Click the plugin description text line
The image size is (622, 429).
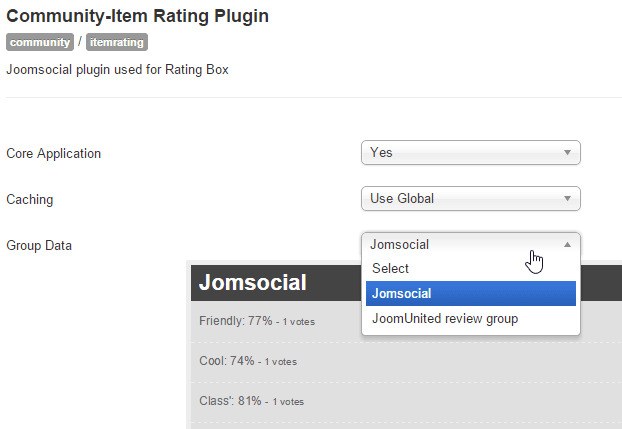pos(118,70)
